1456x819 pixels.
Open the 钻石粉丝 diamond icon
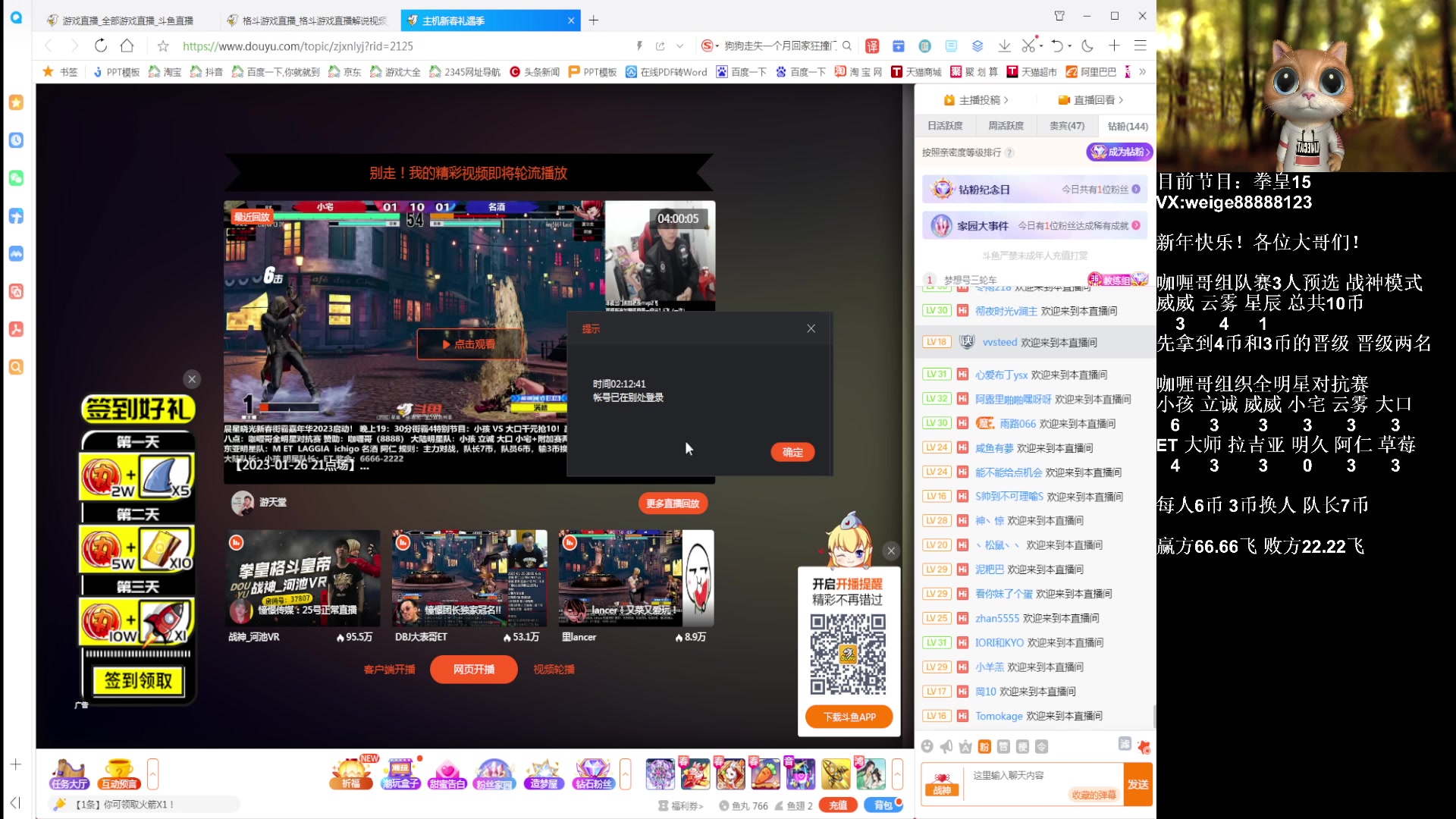593,773
